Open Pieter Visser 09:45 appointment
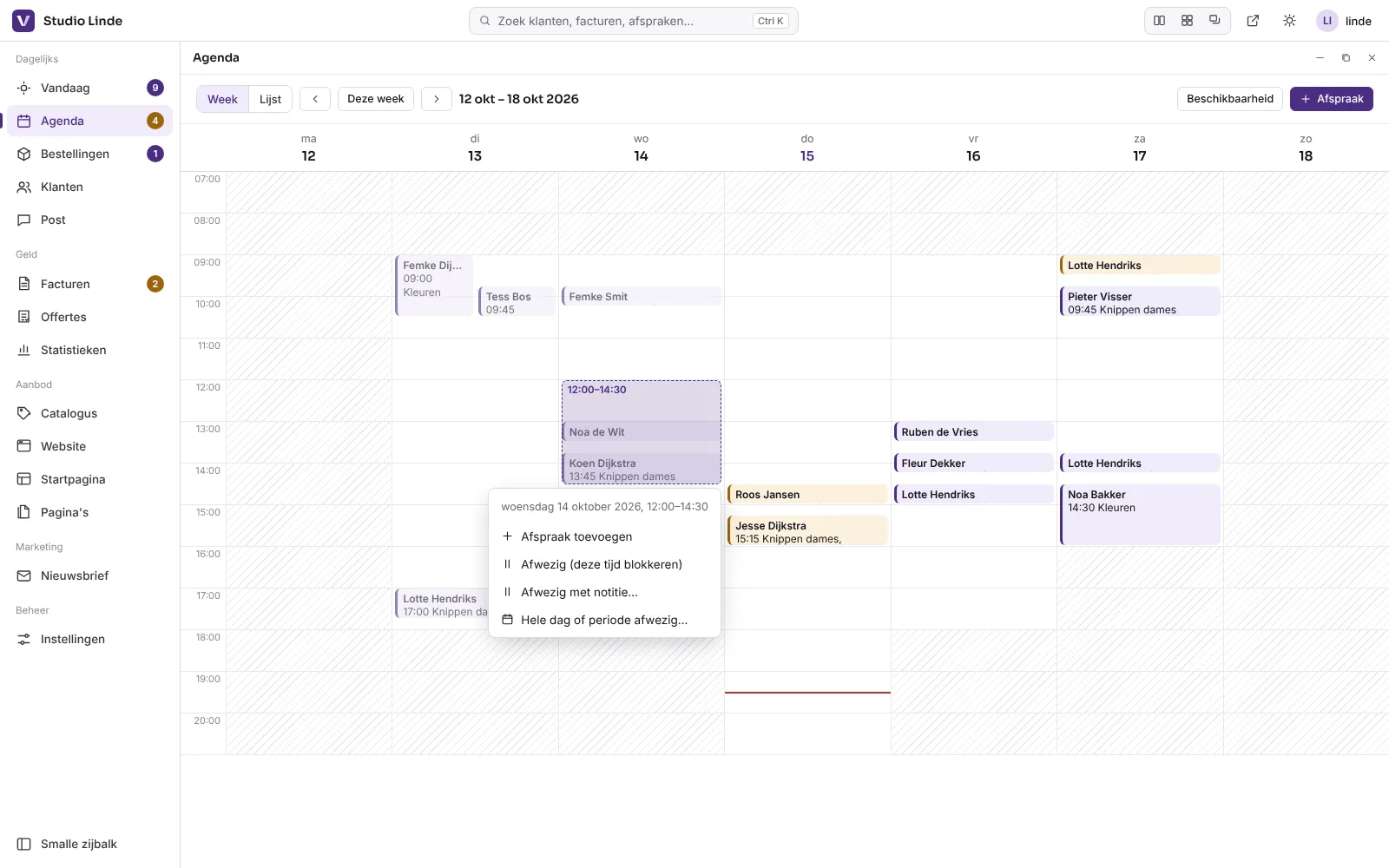 pos(1140,302)
